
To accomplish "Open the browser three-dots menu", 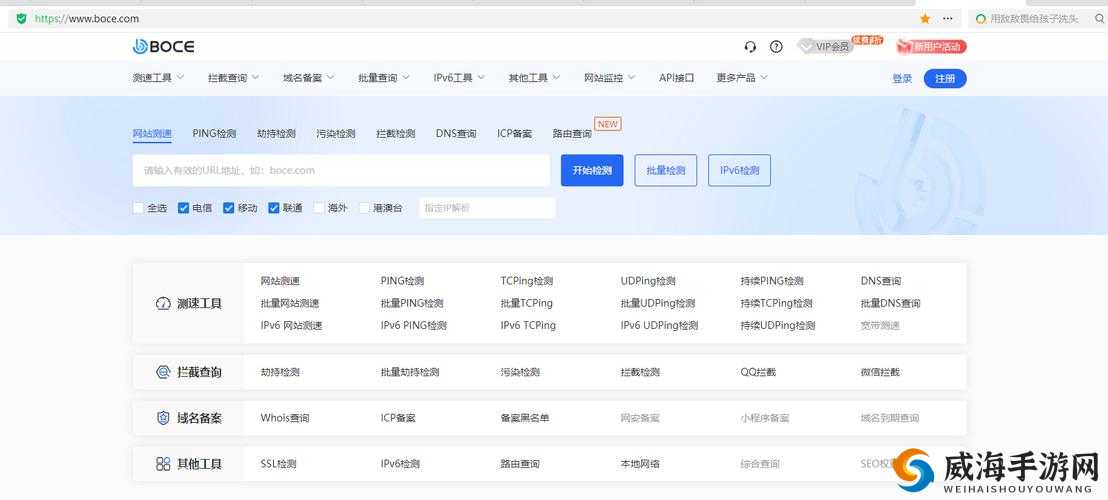I will (x=947, y=18).
